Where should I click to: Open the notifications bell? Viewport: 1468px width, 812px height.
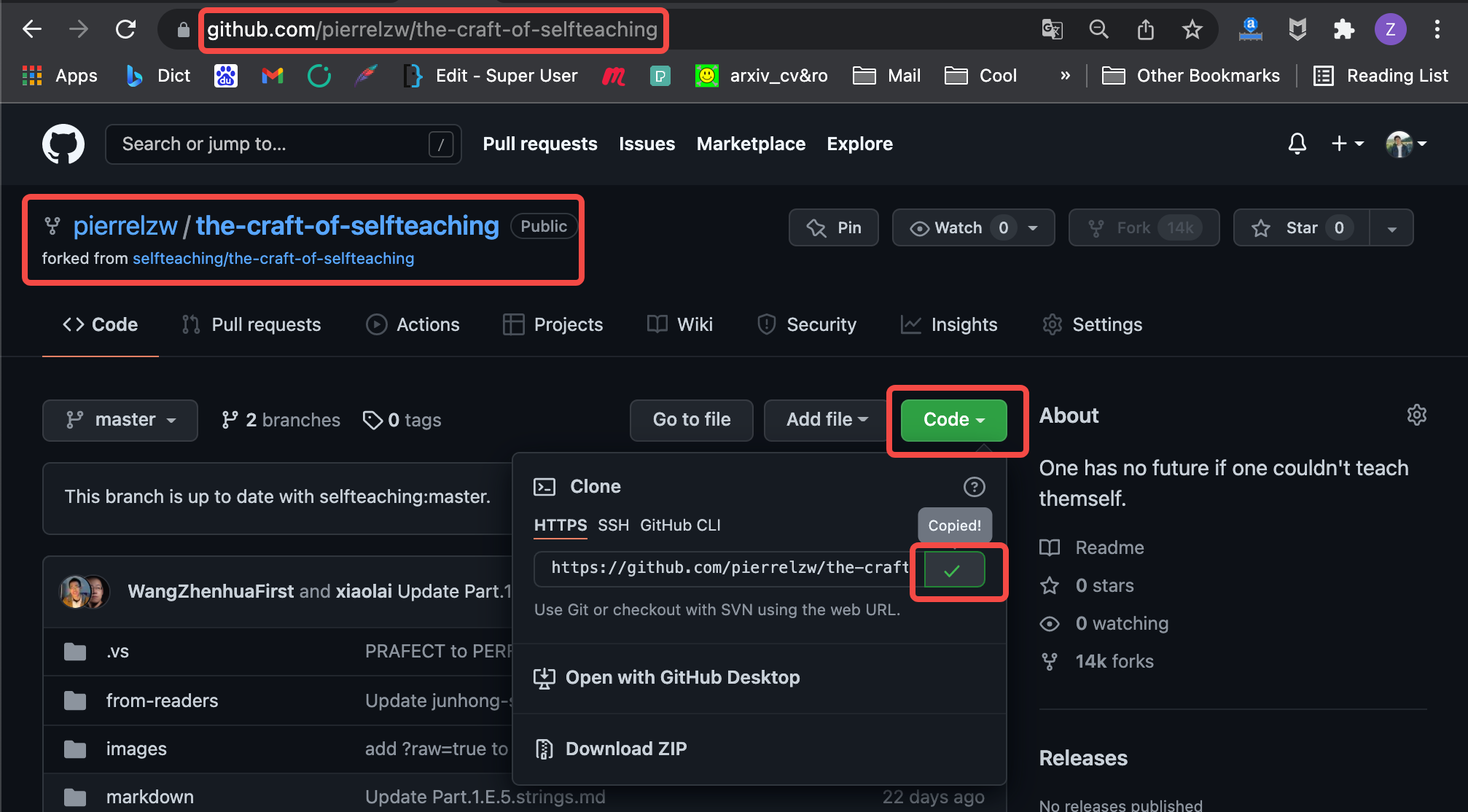1297,144
